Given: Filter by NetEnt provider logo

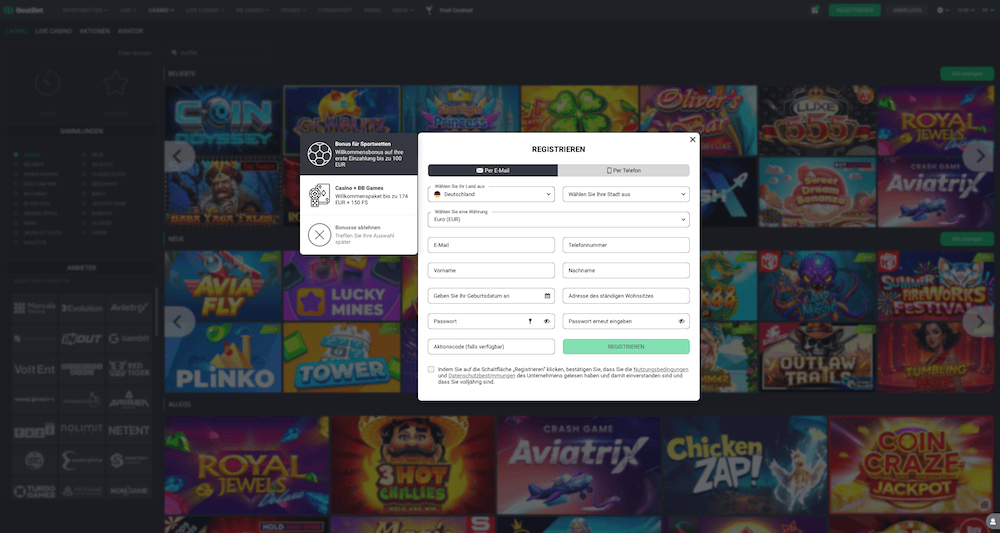Looking at the screenshot, I should click(129, 430).
